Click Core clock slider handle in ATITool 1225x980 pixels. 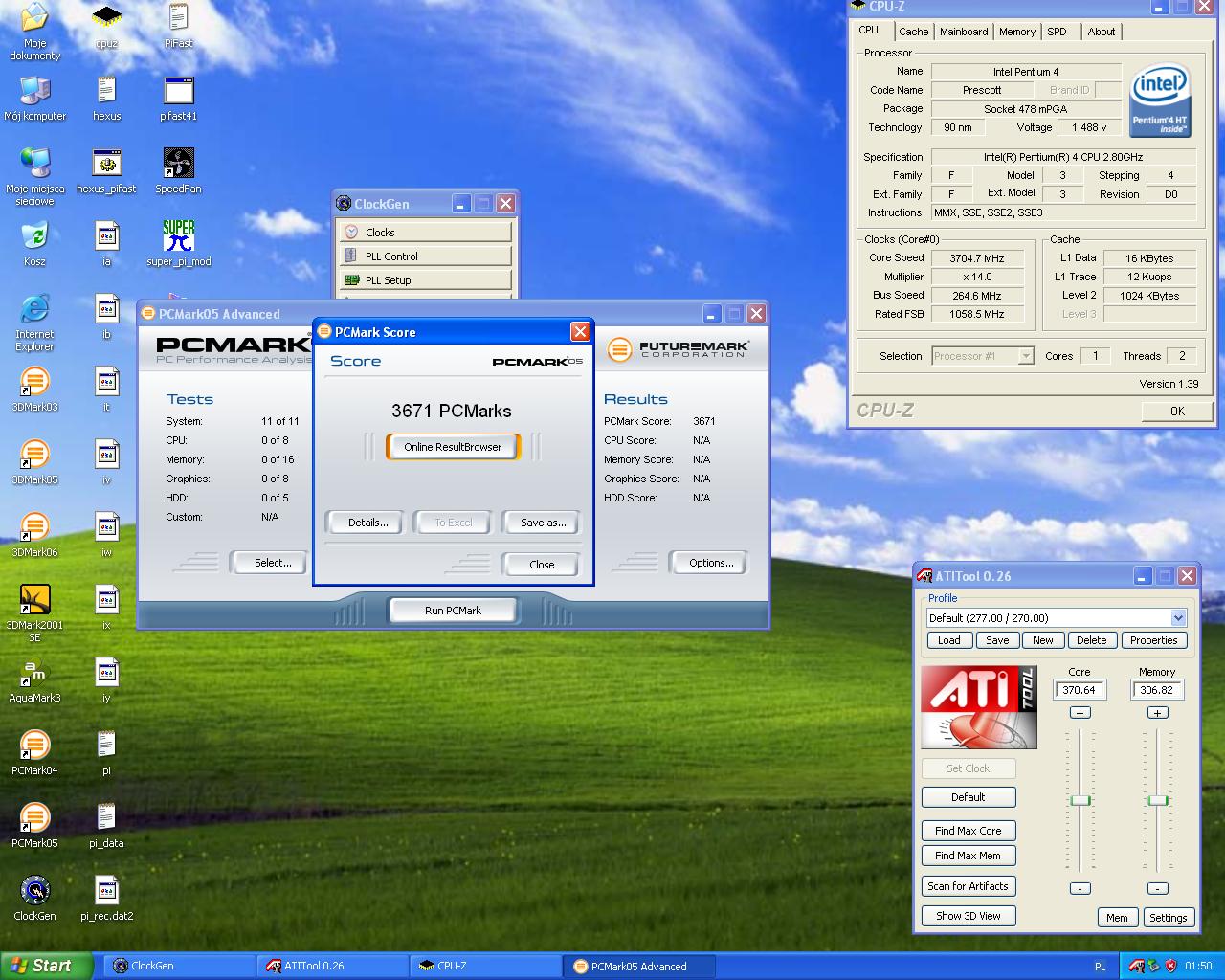point(1080,800)
